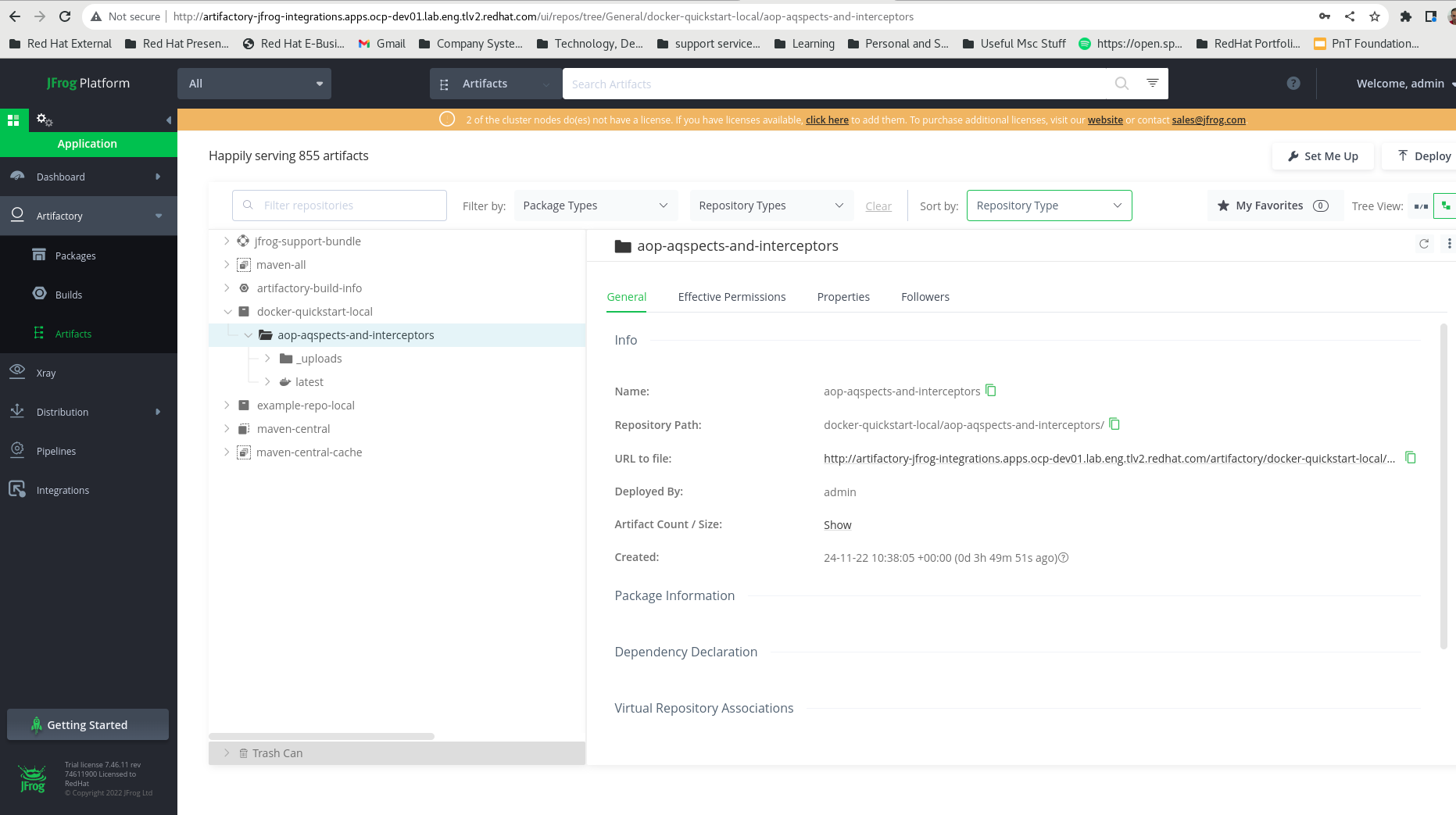Image resolution: width=1456 pixels, height=815 pixels.
Task: Refresh the aop-aqspects-and-interceptors panel
Action: point(1424,244)
